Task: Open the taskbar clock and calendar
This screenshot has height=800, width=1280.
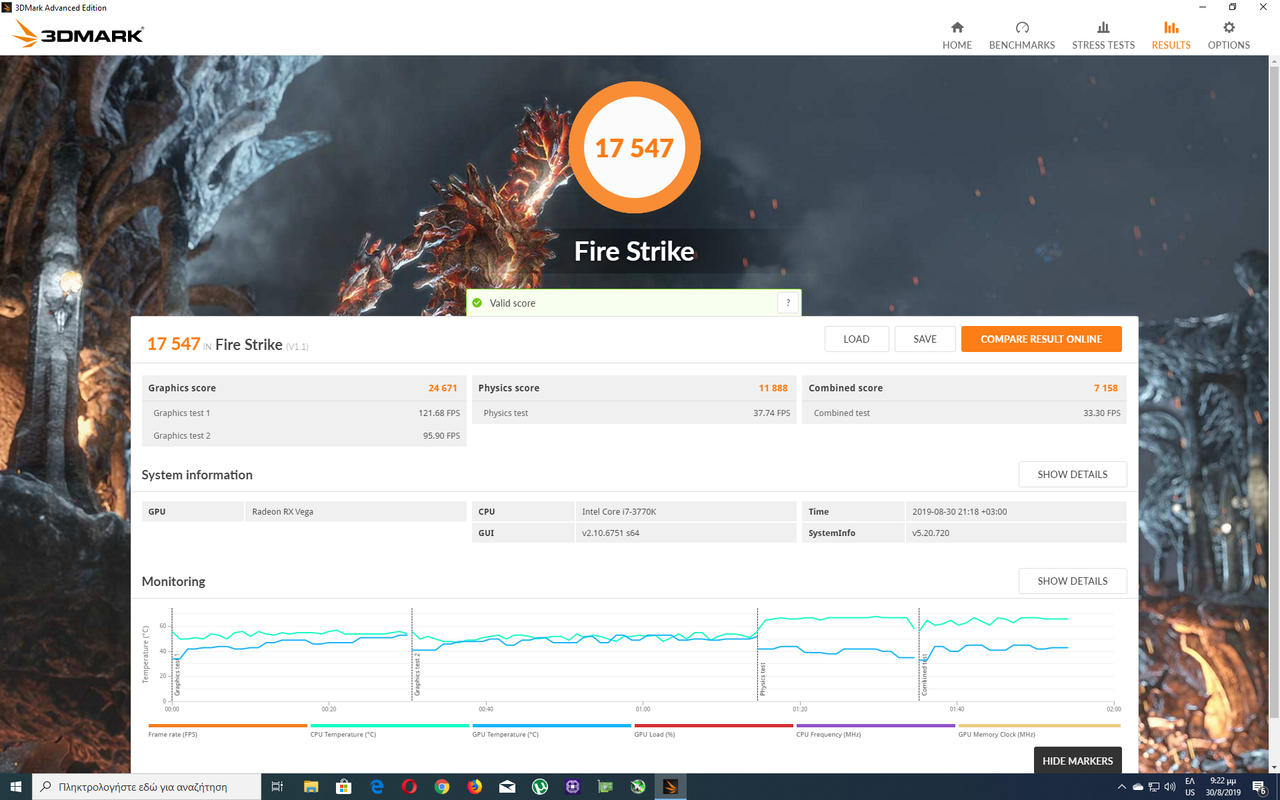Action: click(1221, 787)
